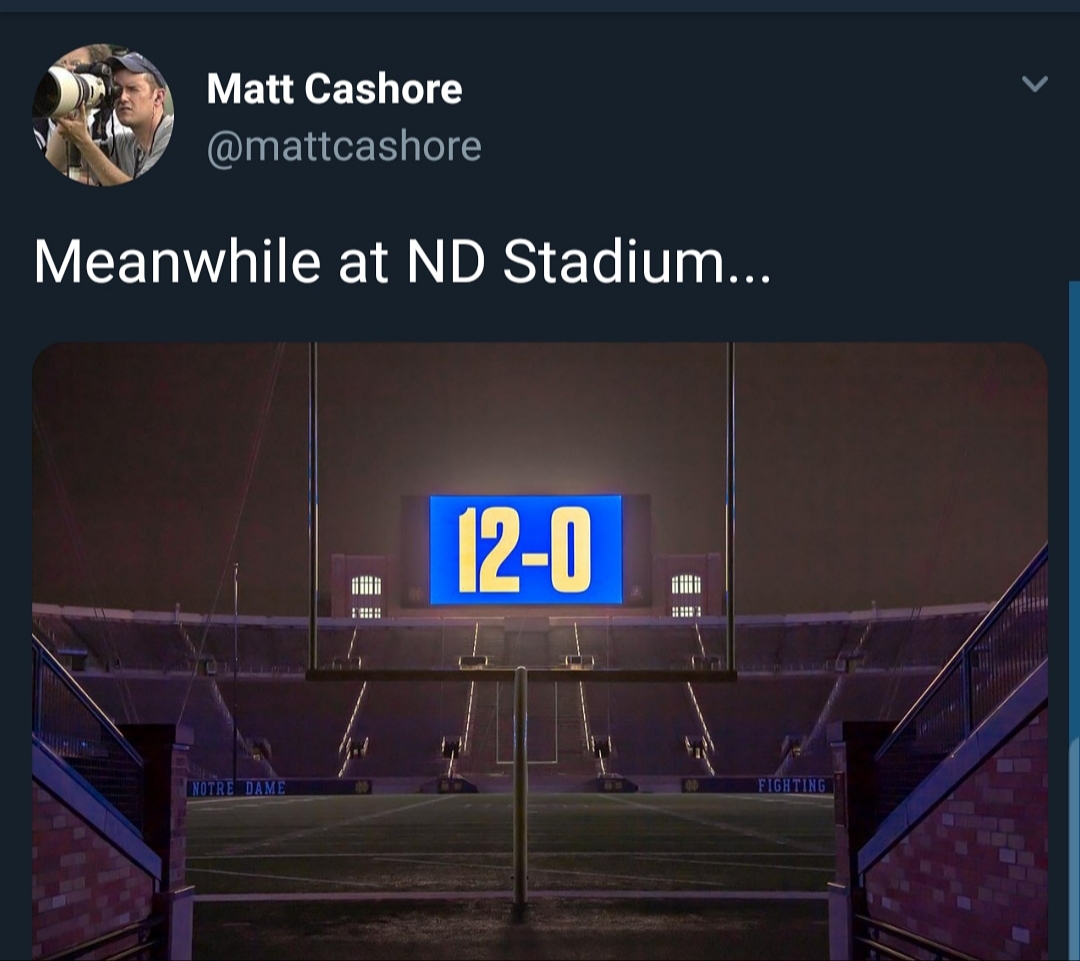Open the attached stadium photo
The height and width of the screenshot is (961, 1080).
pyautogui.click(x=540, y=650)
